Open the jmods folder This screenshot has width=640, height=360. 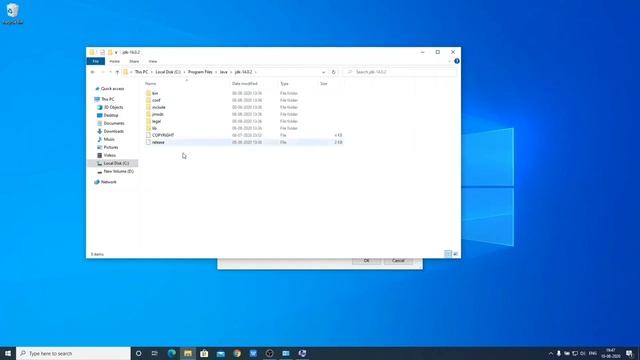point(158,114)
